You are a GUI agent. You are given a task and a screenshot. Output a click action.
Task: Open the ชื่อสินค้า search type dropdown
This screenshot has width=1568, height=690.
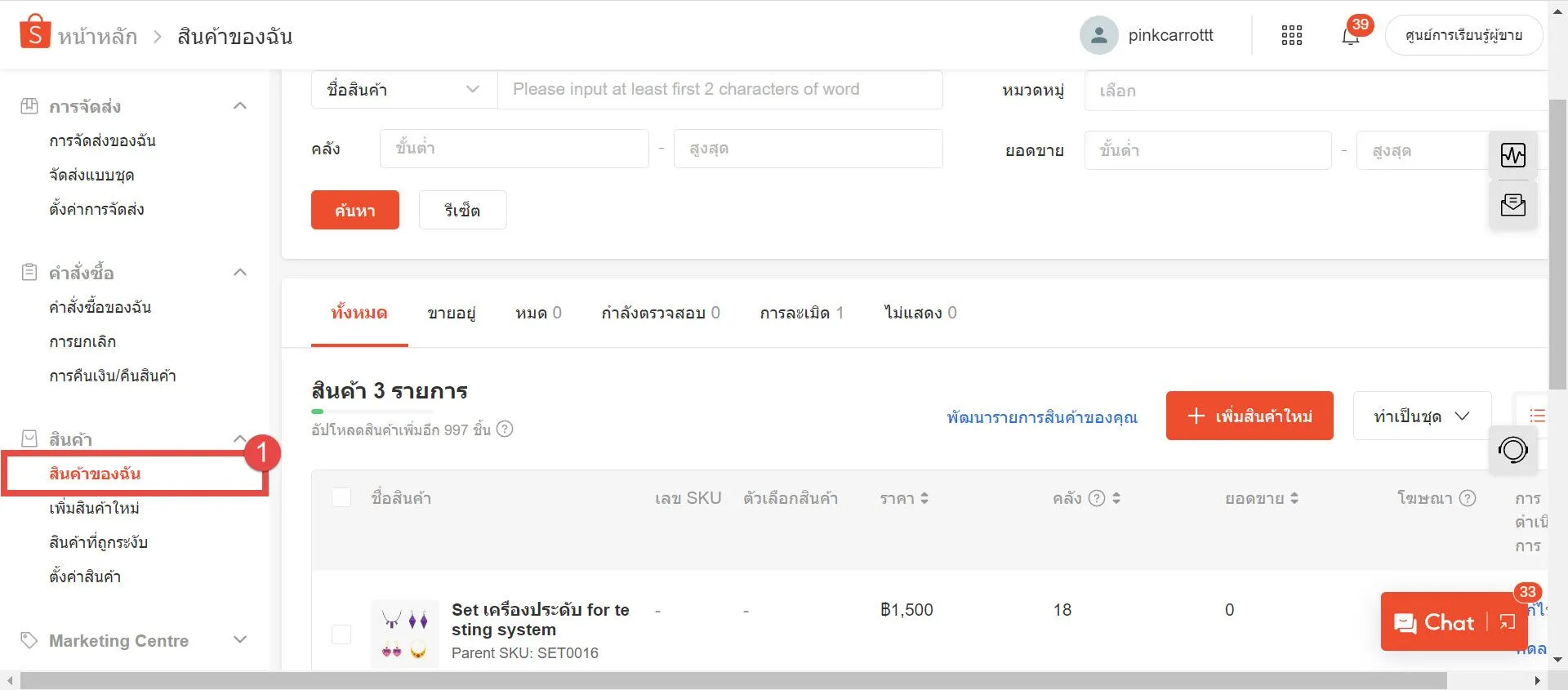pos(403,90)
